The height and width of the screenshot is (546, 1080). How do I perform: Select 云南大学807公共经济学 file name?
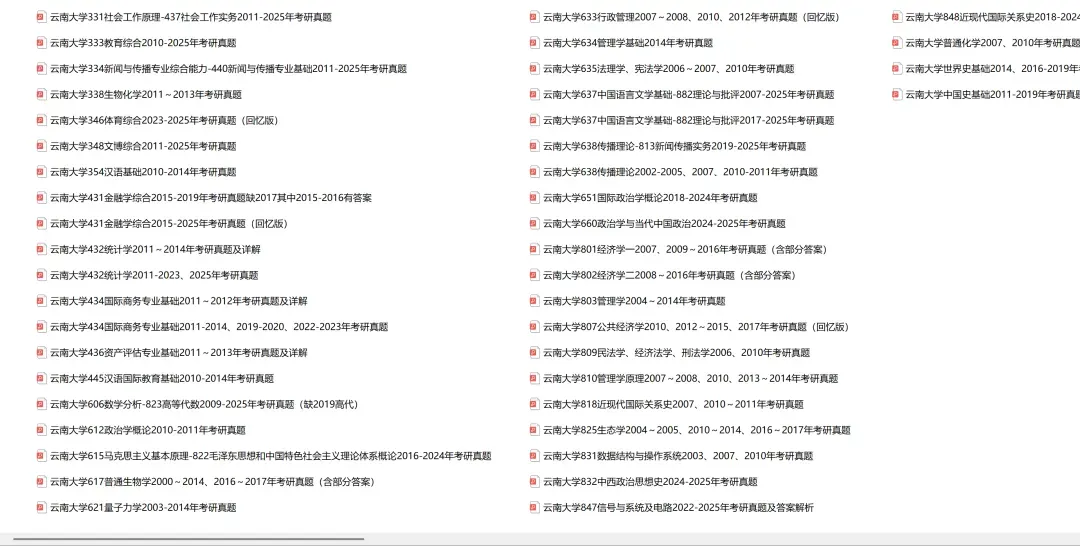[696, 327]
